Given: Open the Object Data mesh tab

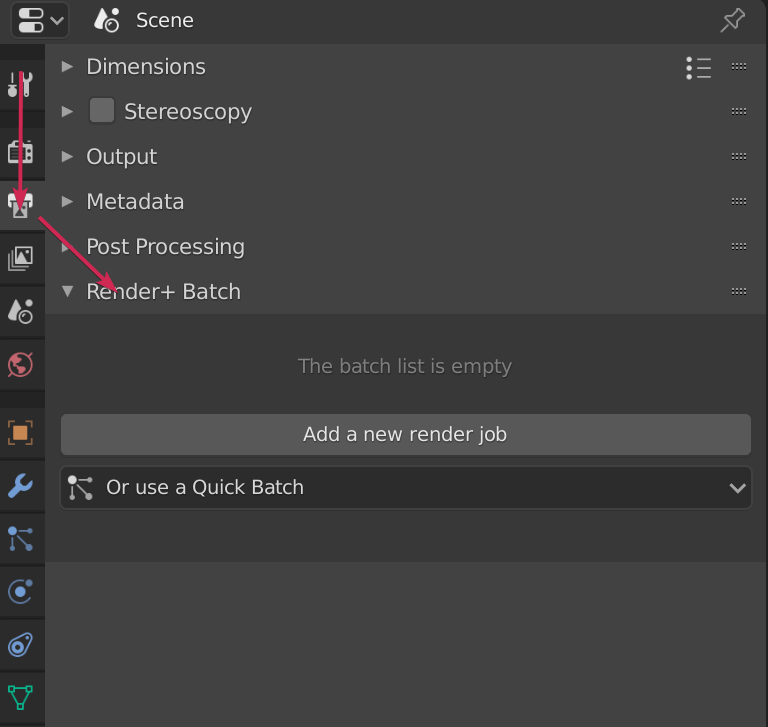Looking at the screenshot, I should tap(21, 698).
